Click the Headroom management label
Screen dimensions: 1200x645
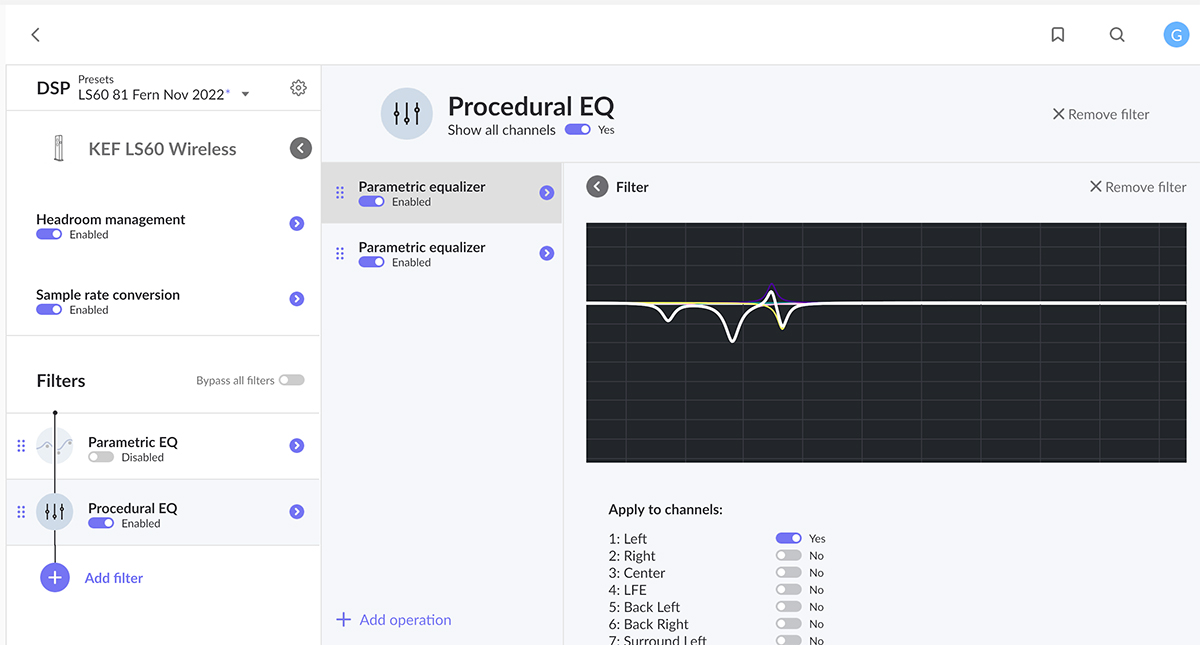tap(111, 219)
